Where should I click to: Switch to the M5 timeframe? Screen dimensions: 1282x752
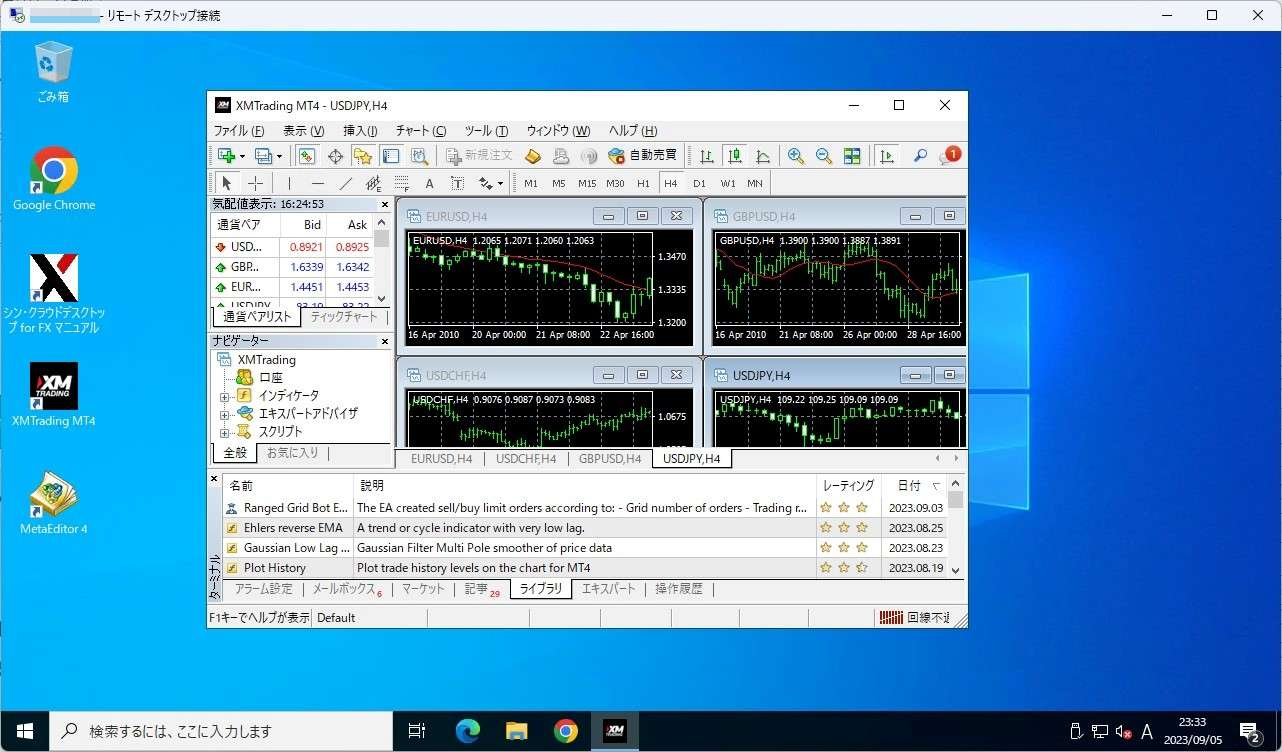[x=558, y=183]
